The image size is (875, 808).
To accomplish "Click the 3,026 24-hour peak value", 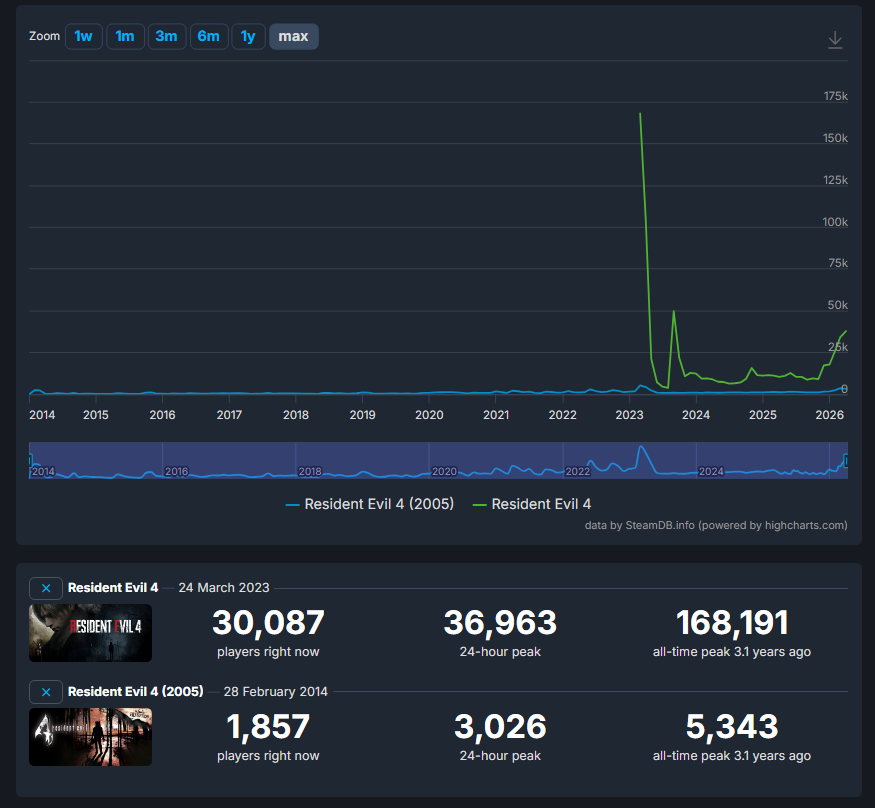I will coord(501,727).
